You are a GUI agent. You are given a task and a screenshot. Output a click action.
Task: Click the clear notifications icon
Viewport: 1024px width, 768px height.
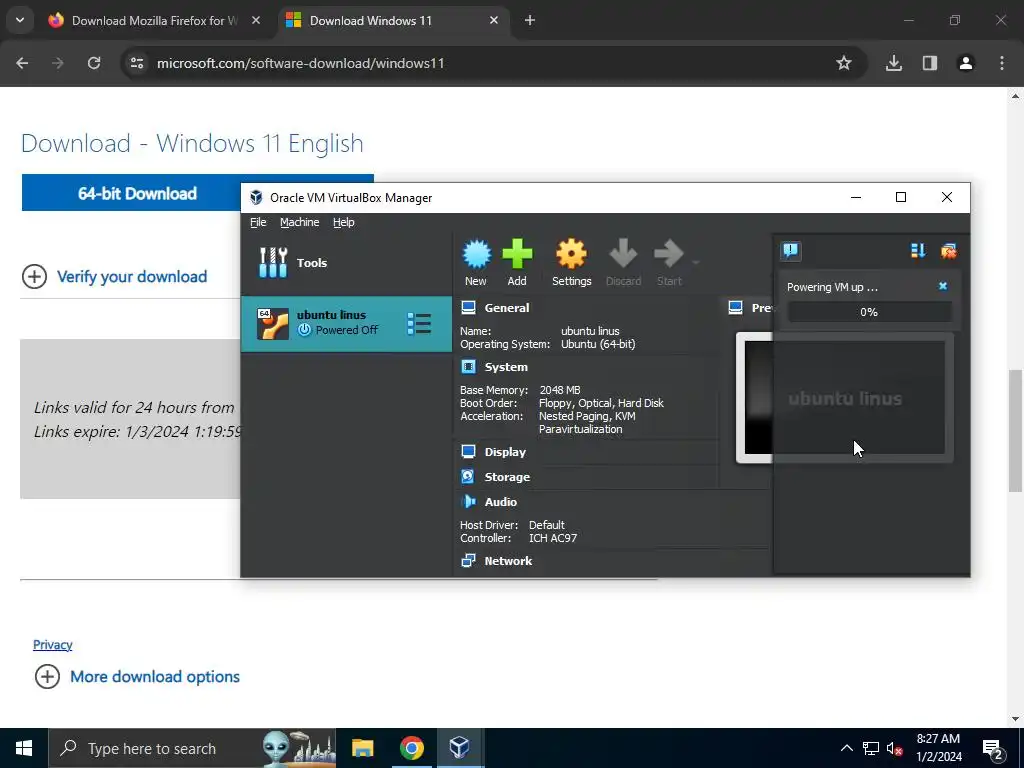coord(948,251)
